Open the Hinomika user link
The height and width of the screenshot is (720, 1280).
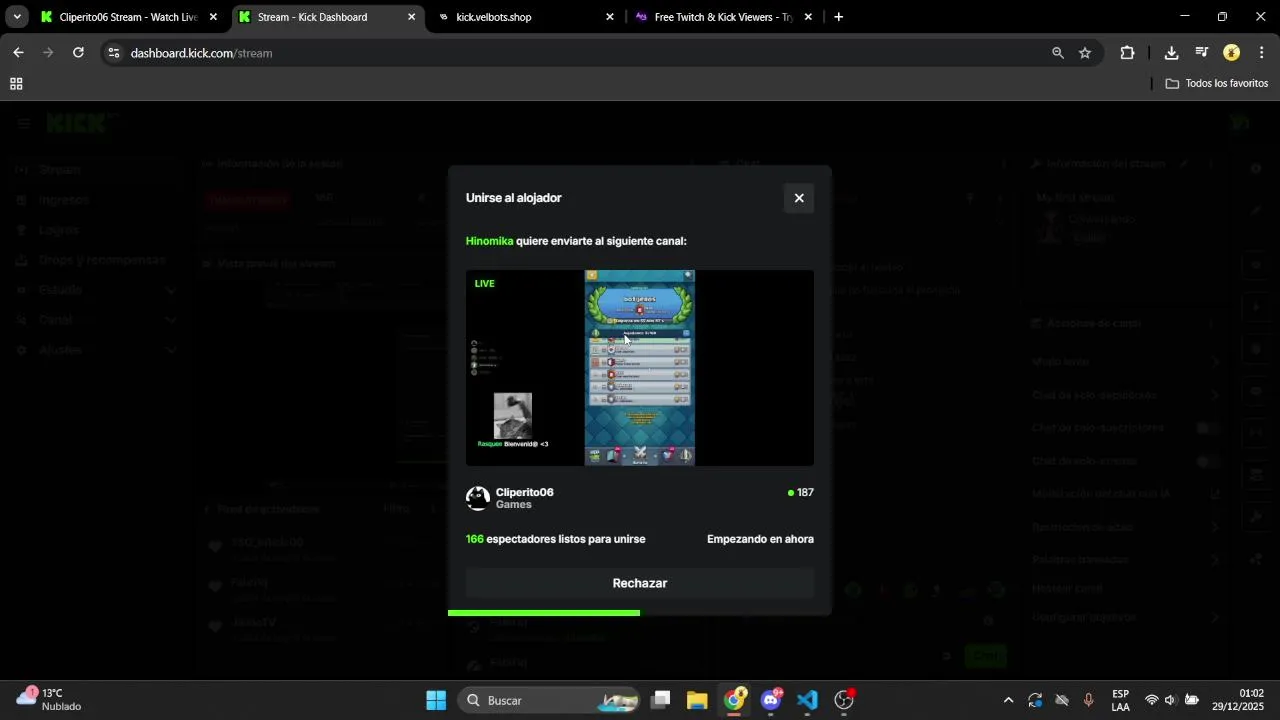pos(489,241)
